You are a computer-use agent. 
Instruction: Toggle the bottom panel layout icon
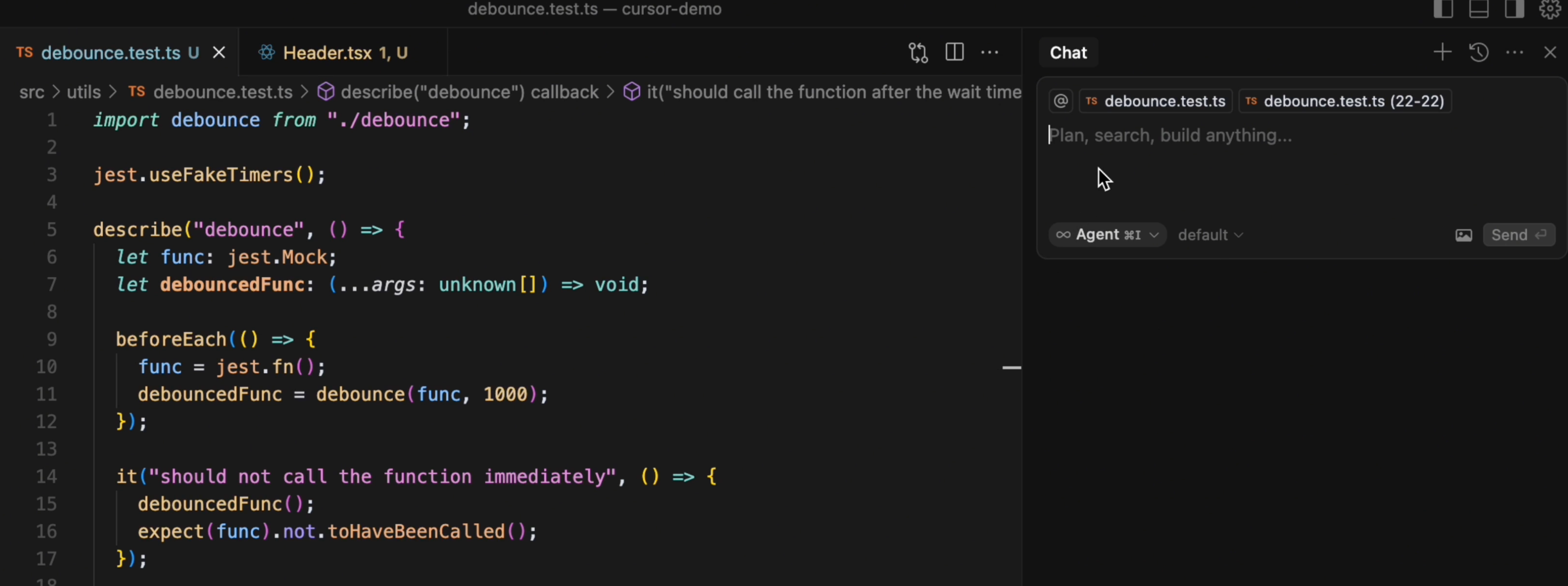point(1479,9)
